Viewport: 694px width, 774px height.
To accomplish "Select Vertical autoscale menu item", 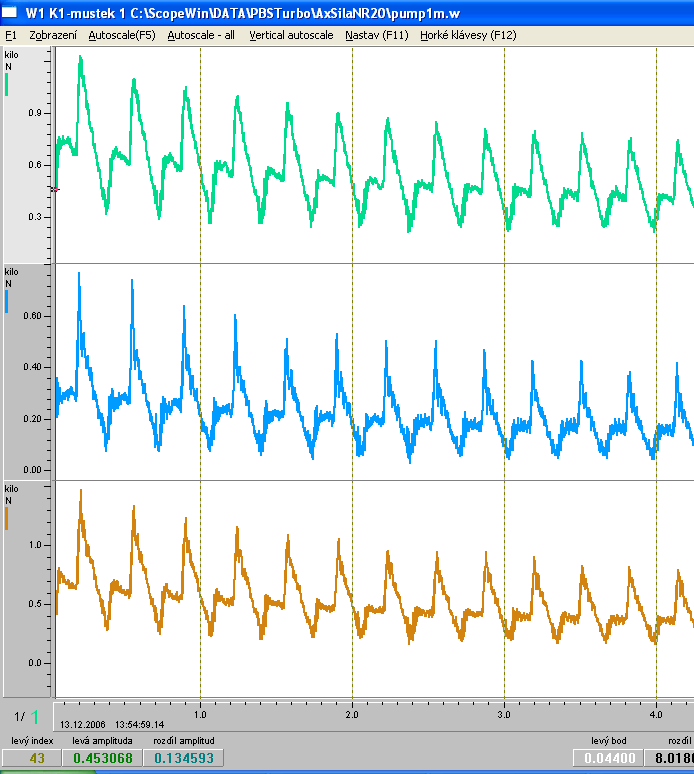I will [291, 36].
